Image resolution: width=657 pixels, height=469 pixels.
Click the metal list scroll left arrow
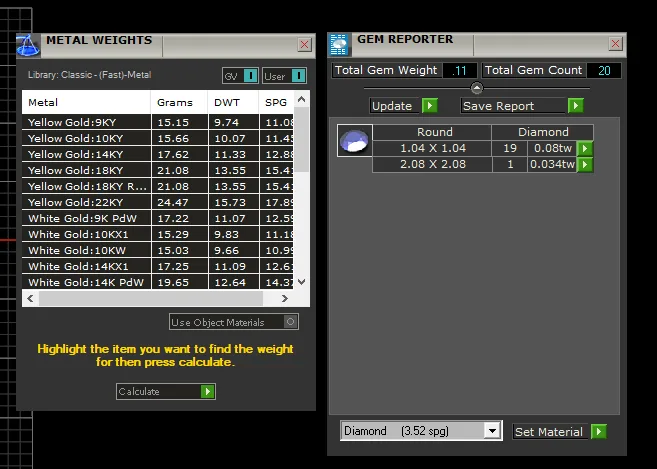[x=30, y=298]
